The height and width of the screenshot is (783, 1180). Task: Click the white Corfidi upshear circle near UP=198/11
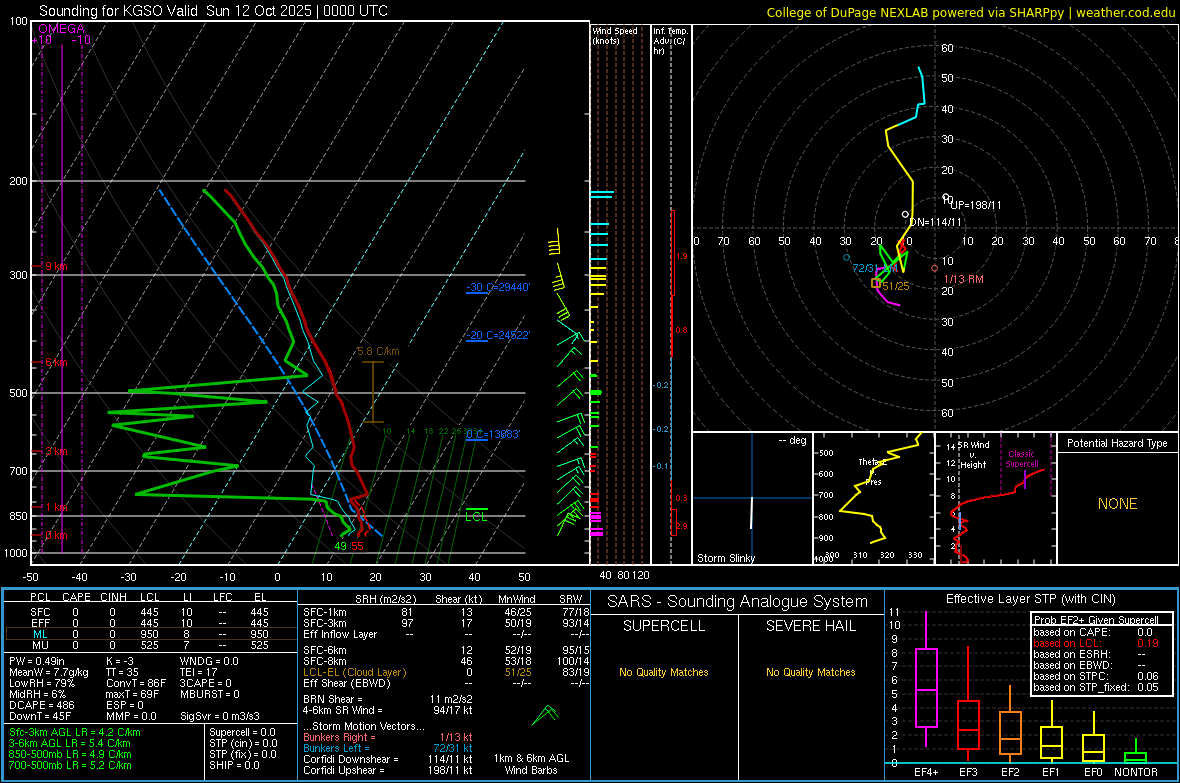(x=947, y=197)
